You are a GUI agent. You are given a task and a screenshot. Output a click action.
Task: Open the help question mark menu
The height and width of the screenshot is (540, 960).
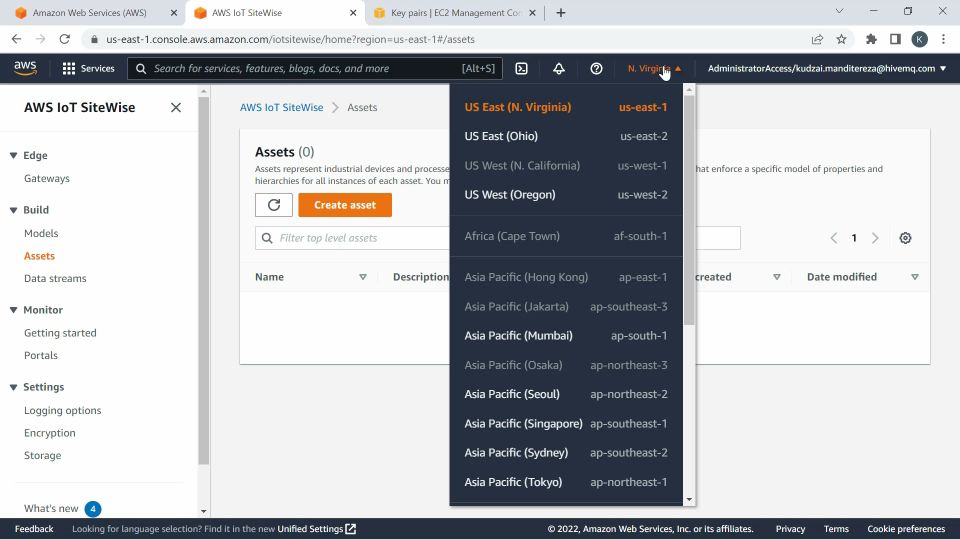pyautogui.click(x=596, y=69)
